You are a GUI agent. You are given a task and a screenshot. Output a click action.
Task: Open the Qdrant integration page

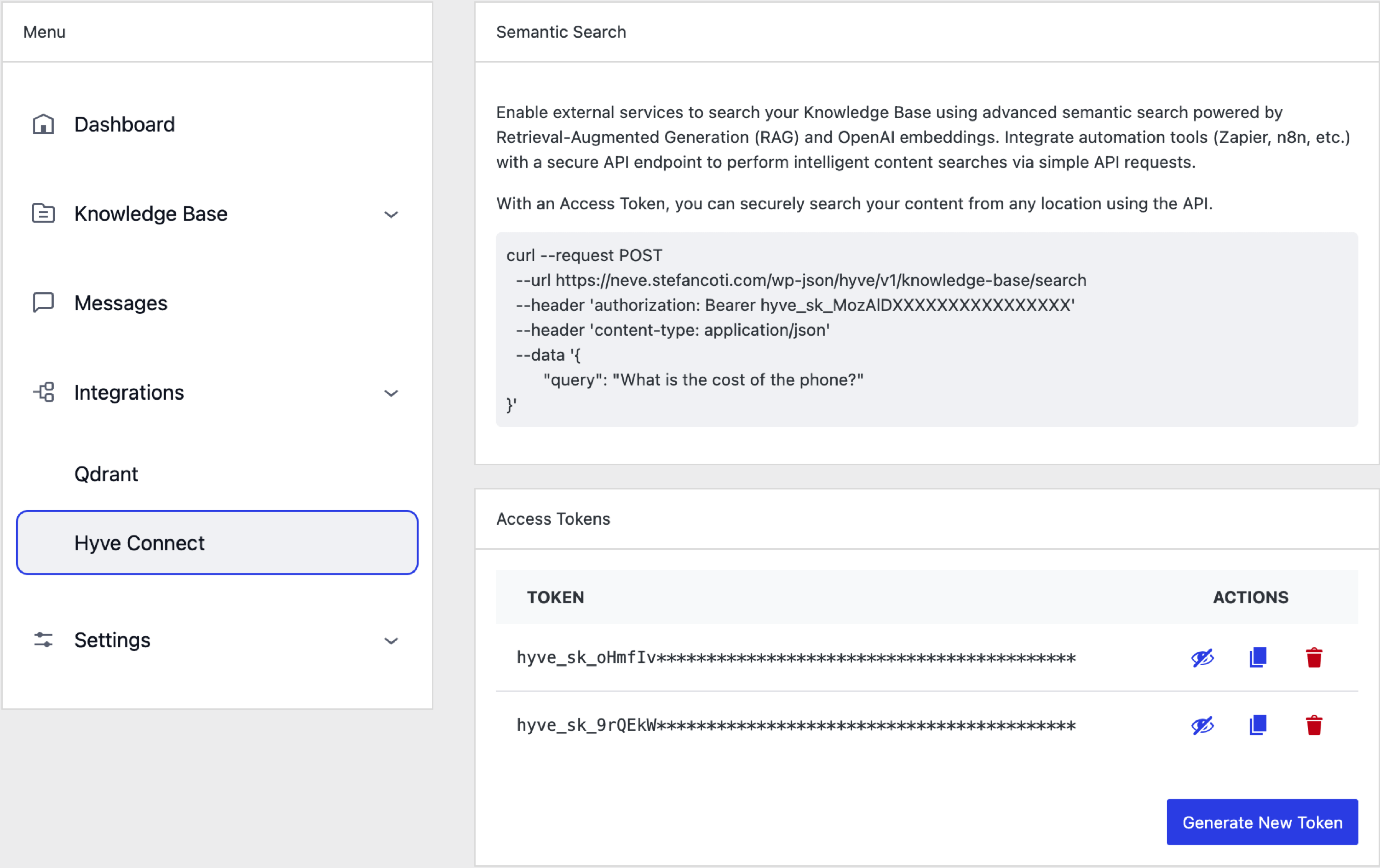pyautogui.click(x=107, y=474)
